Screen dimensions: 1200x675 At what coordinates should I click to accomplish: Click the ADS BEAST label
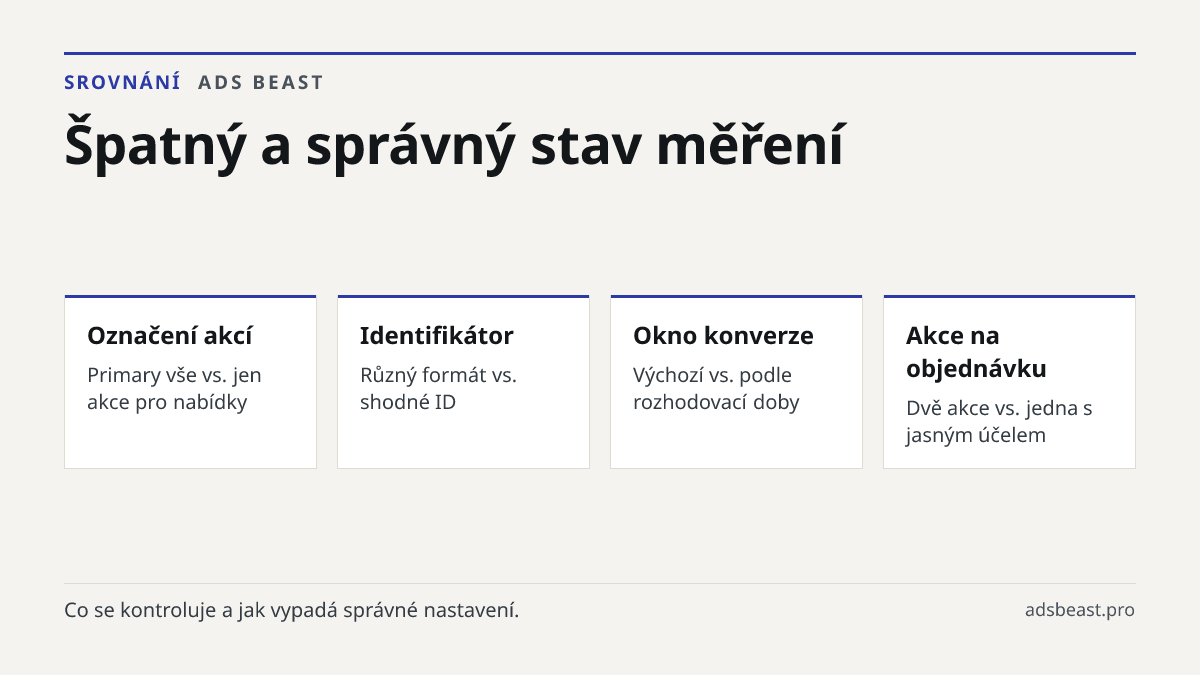(261, 82)
